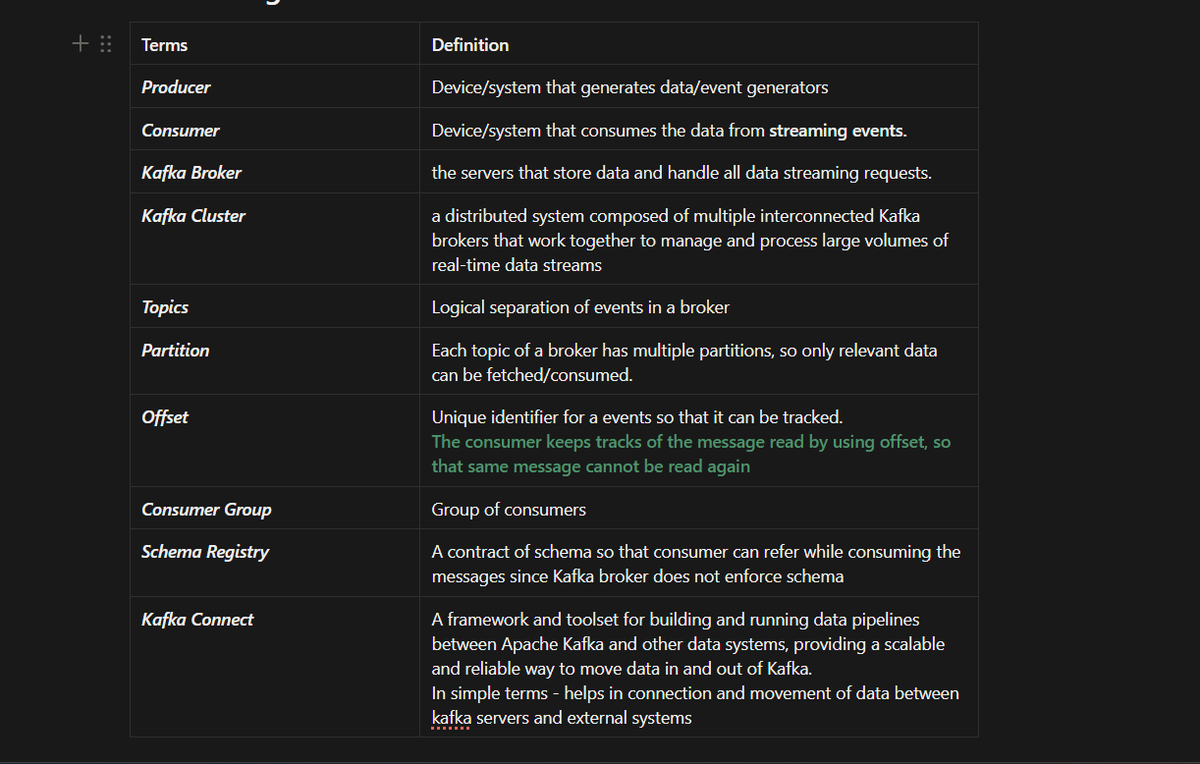
Task: Click the 'Schema Registry' term cell
Action: click(x=275, y=564)
